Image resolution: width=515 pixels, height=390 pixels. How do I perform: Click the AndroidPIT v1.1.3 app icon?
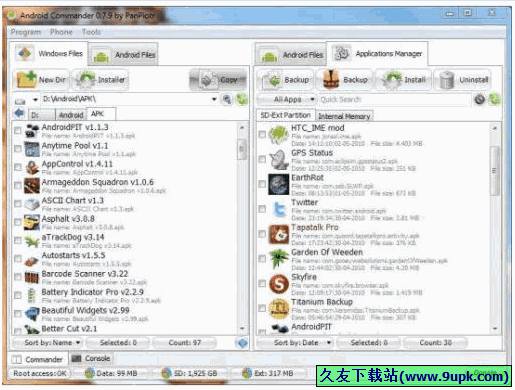pos(32,131)
